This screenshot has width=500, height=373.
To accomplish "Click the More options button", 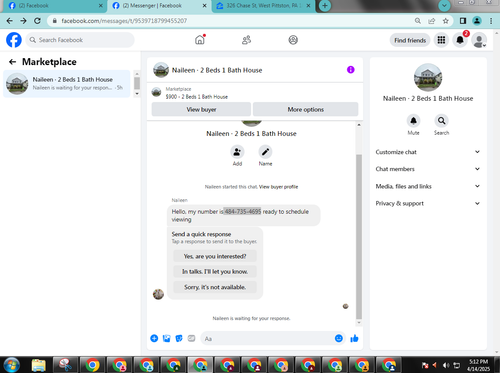I will click(306, 109).
